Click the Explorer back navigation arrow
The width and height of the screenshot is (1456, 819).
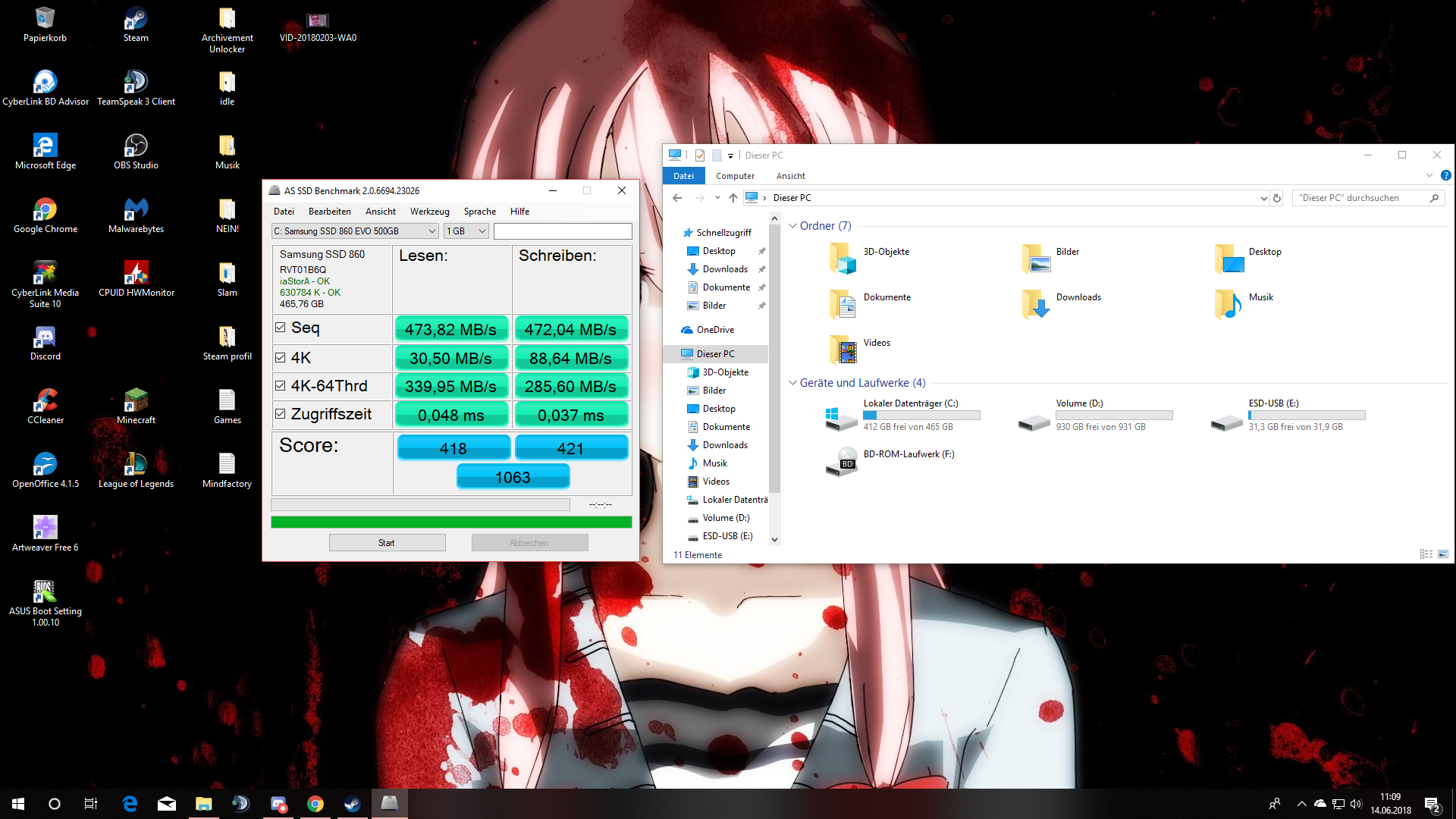[x=677, y=198]
